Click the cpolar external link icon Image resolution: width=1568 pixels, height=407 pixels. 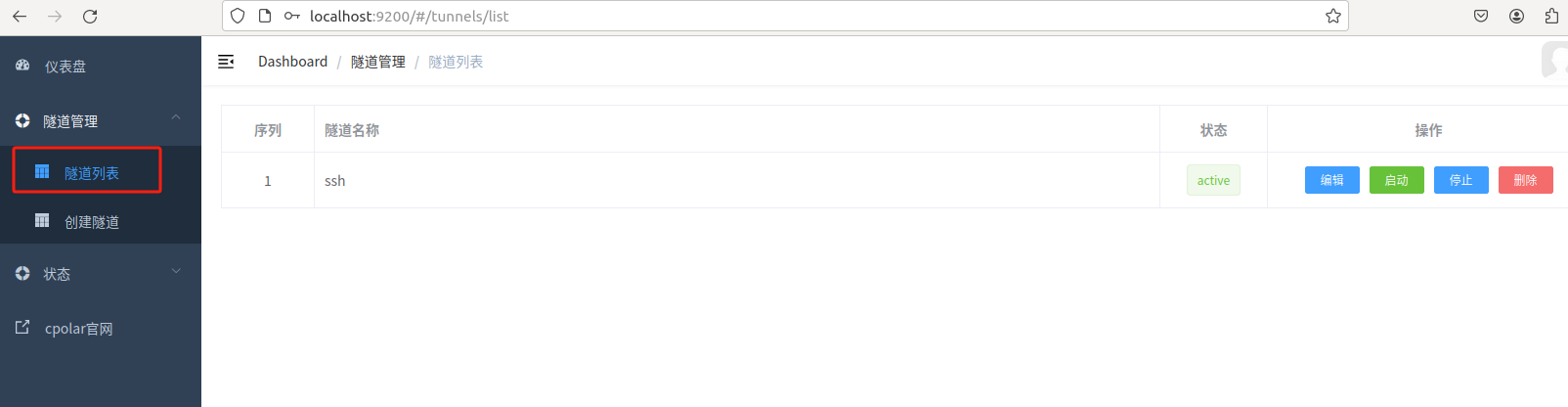pos(22,328)
